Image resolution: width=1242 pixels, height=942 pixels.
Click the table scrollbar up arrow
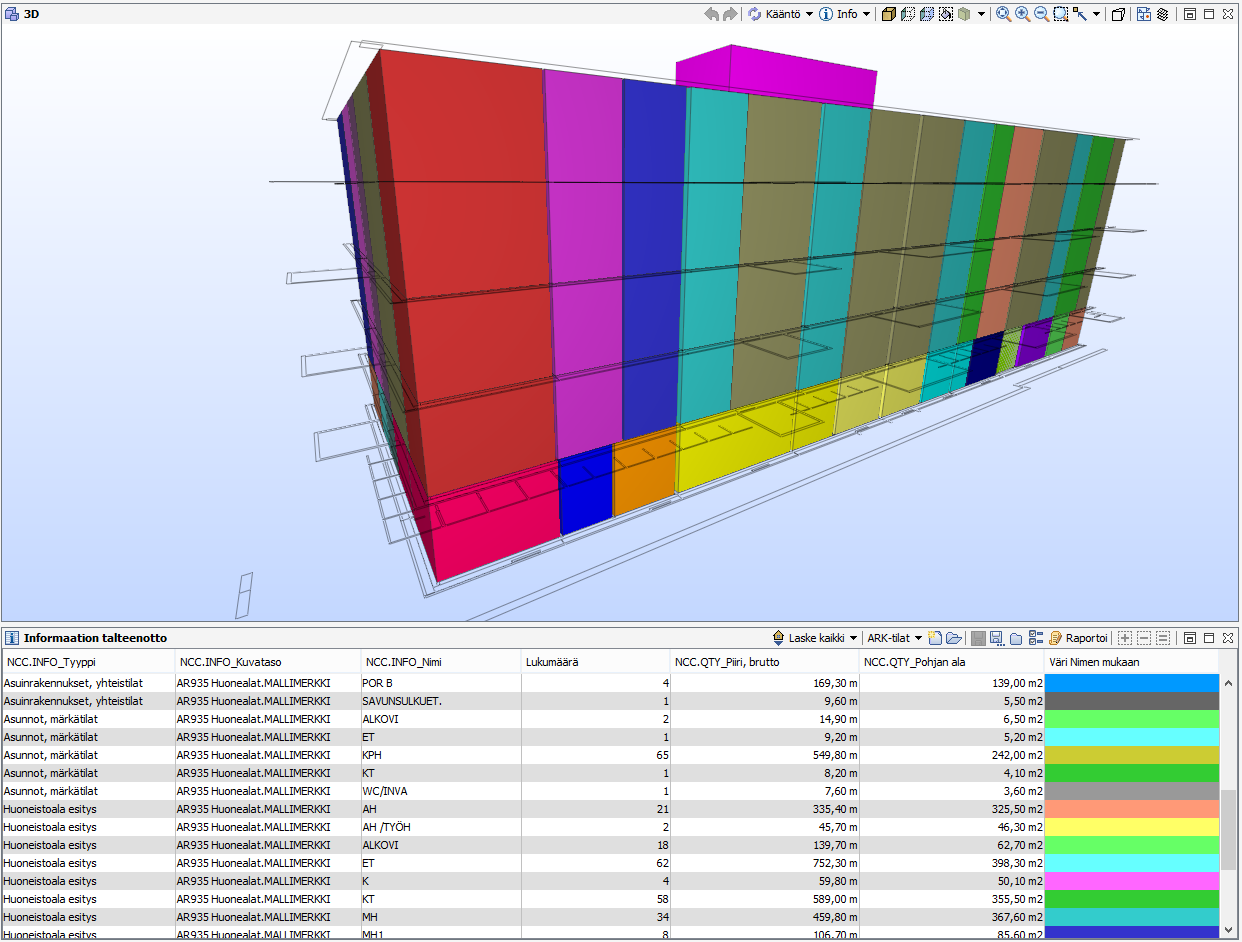click(x=1229, y=682)
